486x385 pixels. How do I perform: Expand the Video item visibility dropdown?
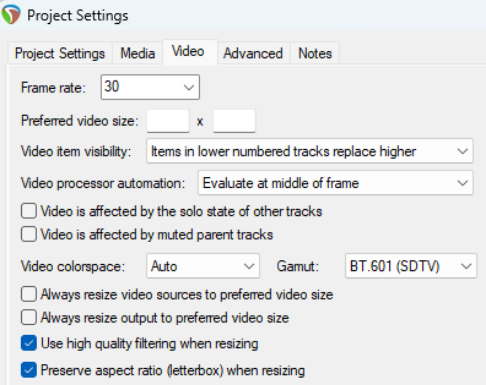(310, 151)
